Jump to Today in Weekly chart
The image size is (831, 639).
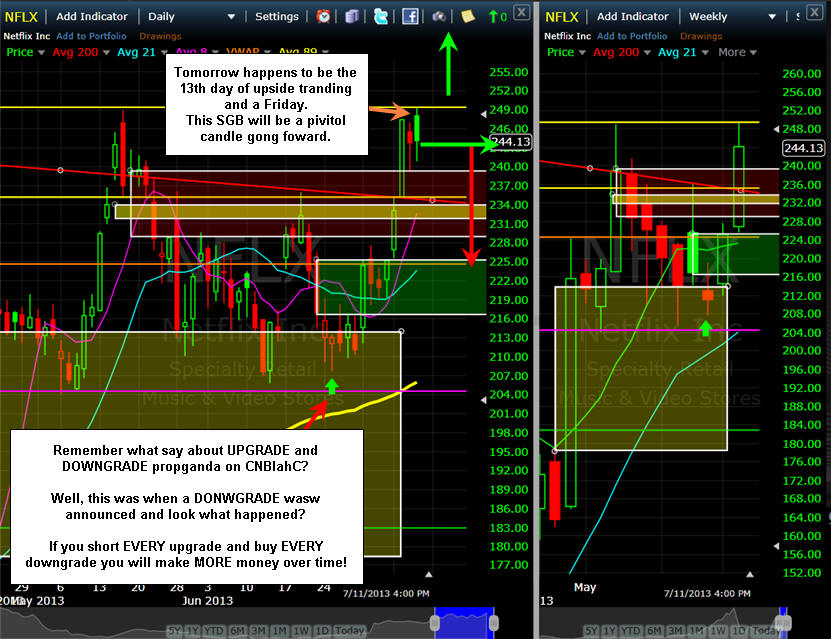tap(766, 631)
